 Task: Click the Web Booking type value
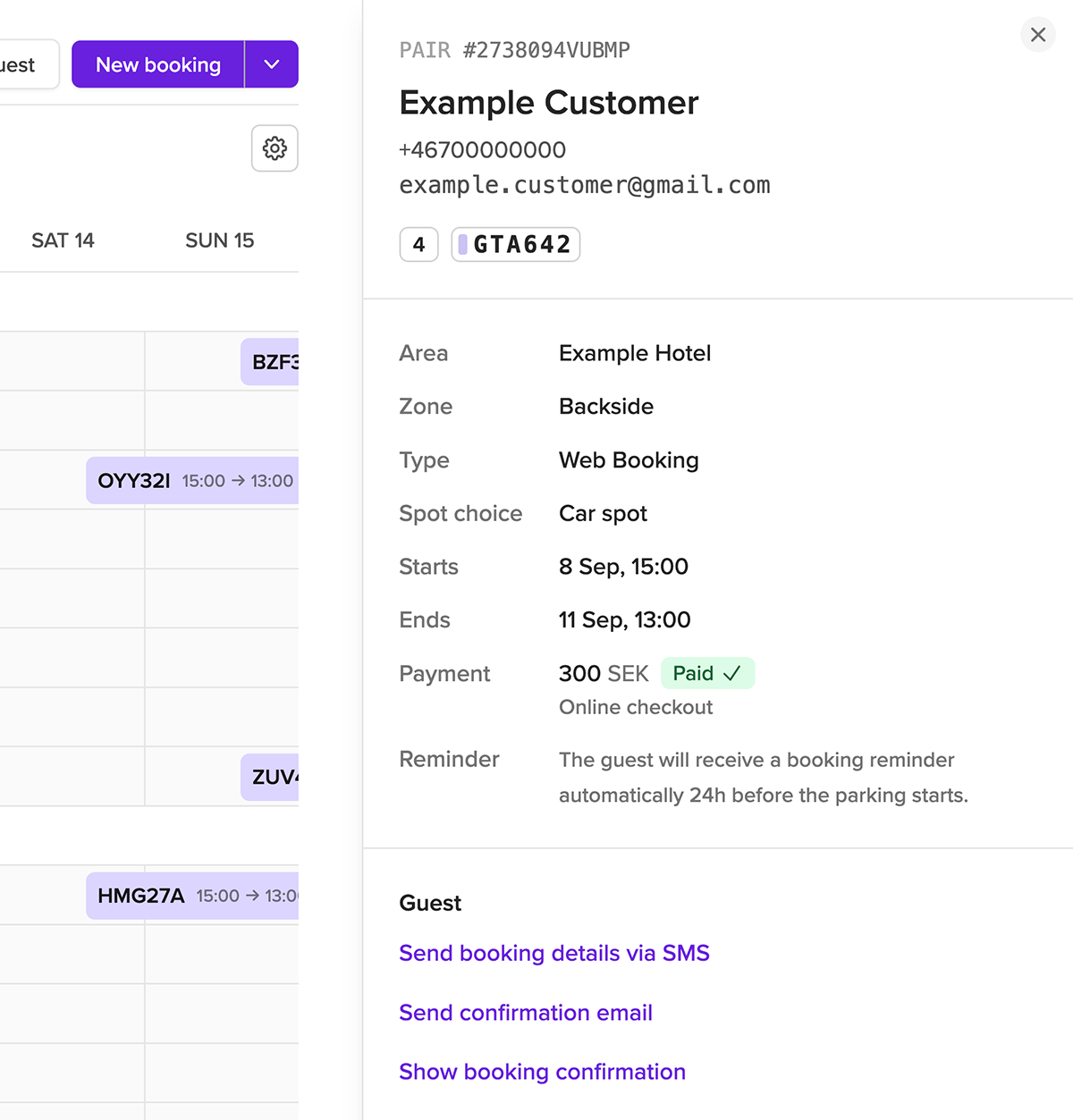coord(629,460)
